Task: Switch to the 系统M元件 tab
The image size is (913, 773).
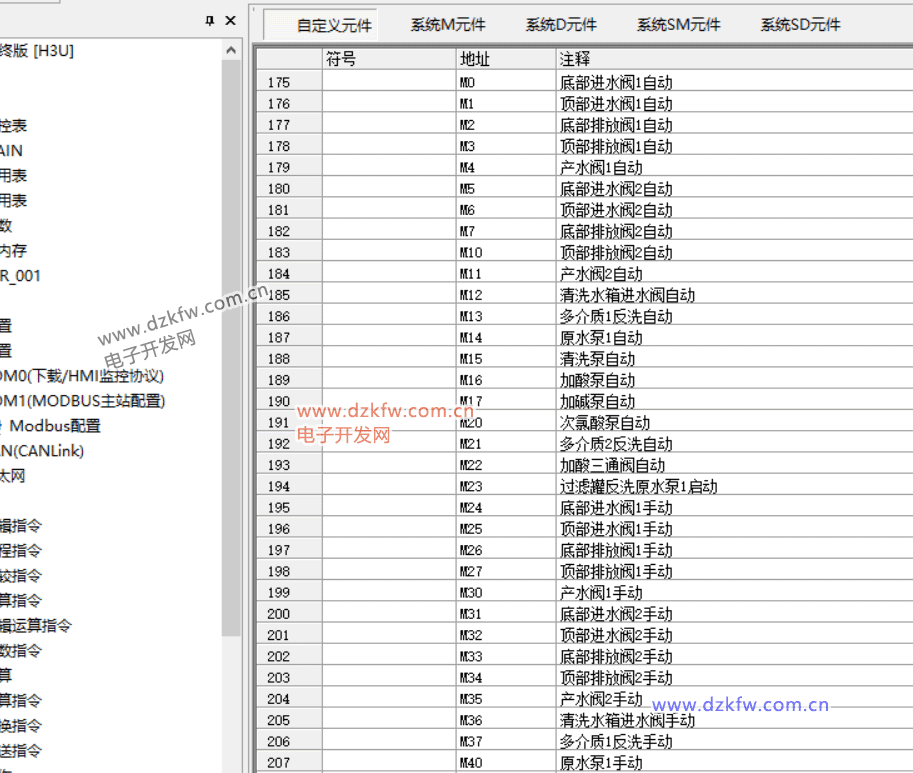Action: tap(447, 25)
